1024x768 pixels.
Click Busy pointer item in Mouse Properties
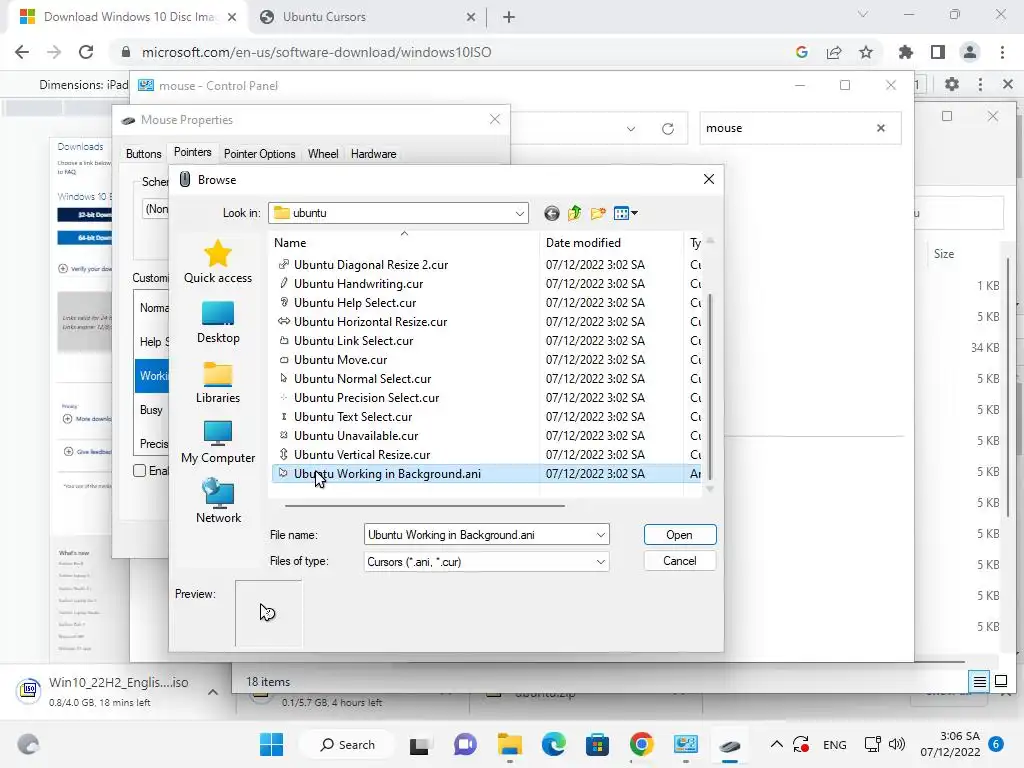click(151, 409)
